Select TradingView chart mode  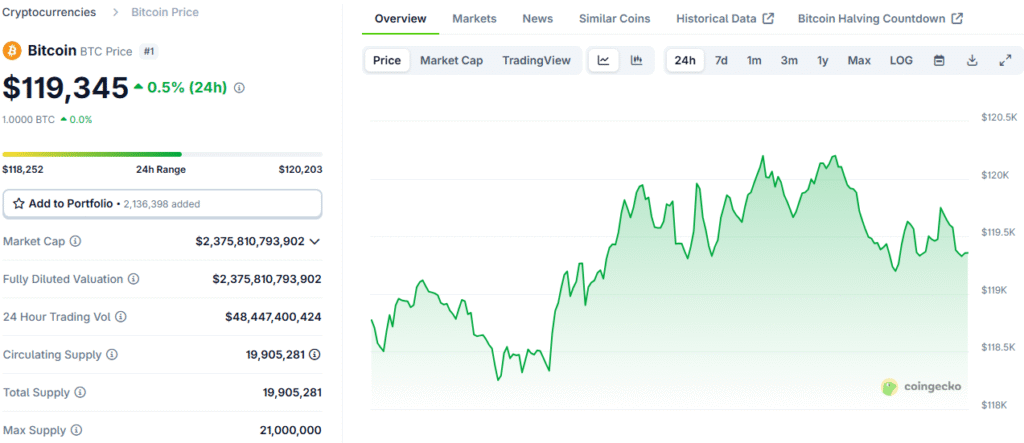tap(536, 61)
